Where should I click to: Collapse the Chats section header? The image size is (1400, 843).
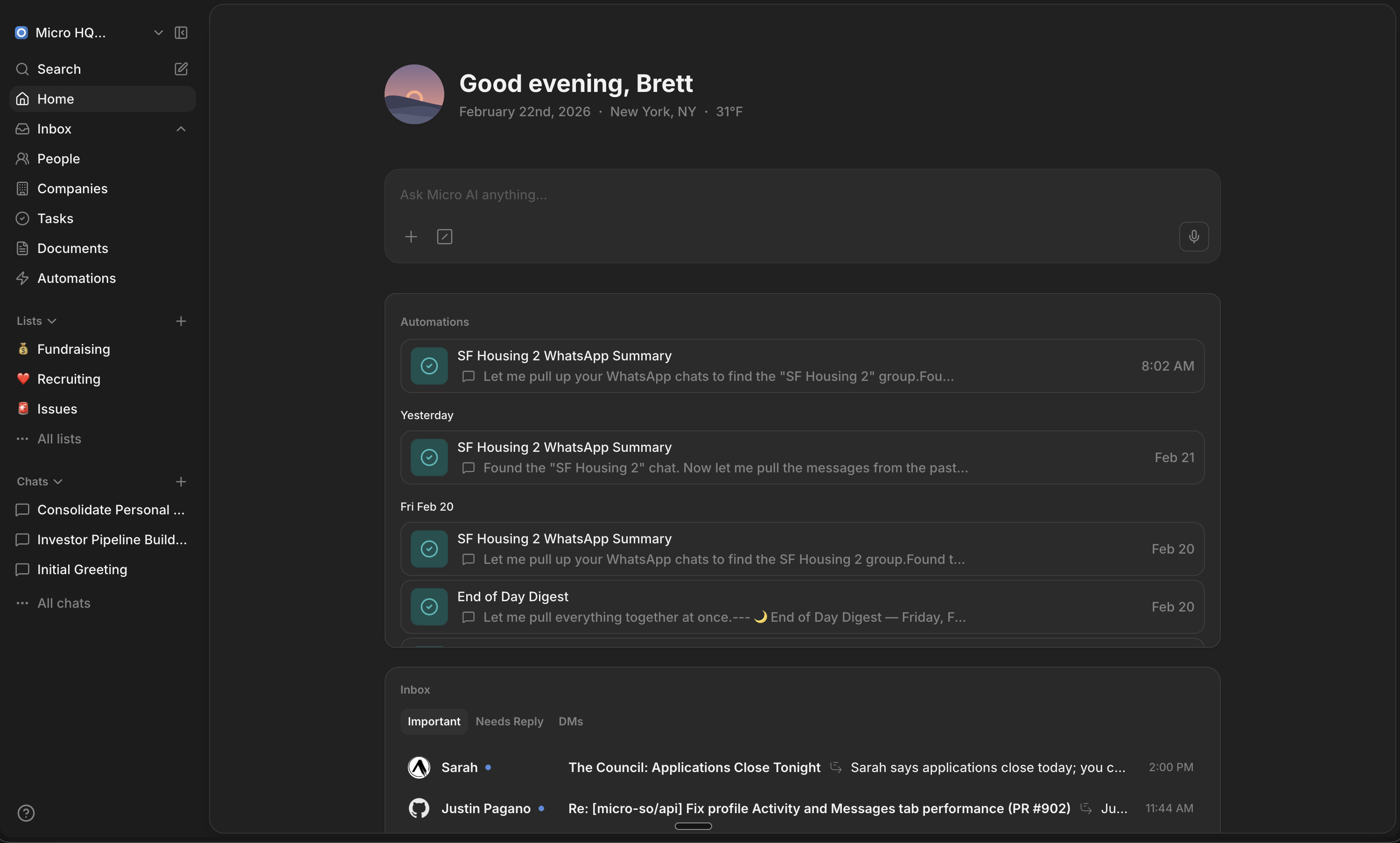pos(39,482)
